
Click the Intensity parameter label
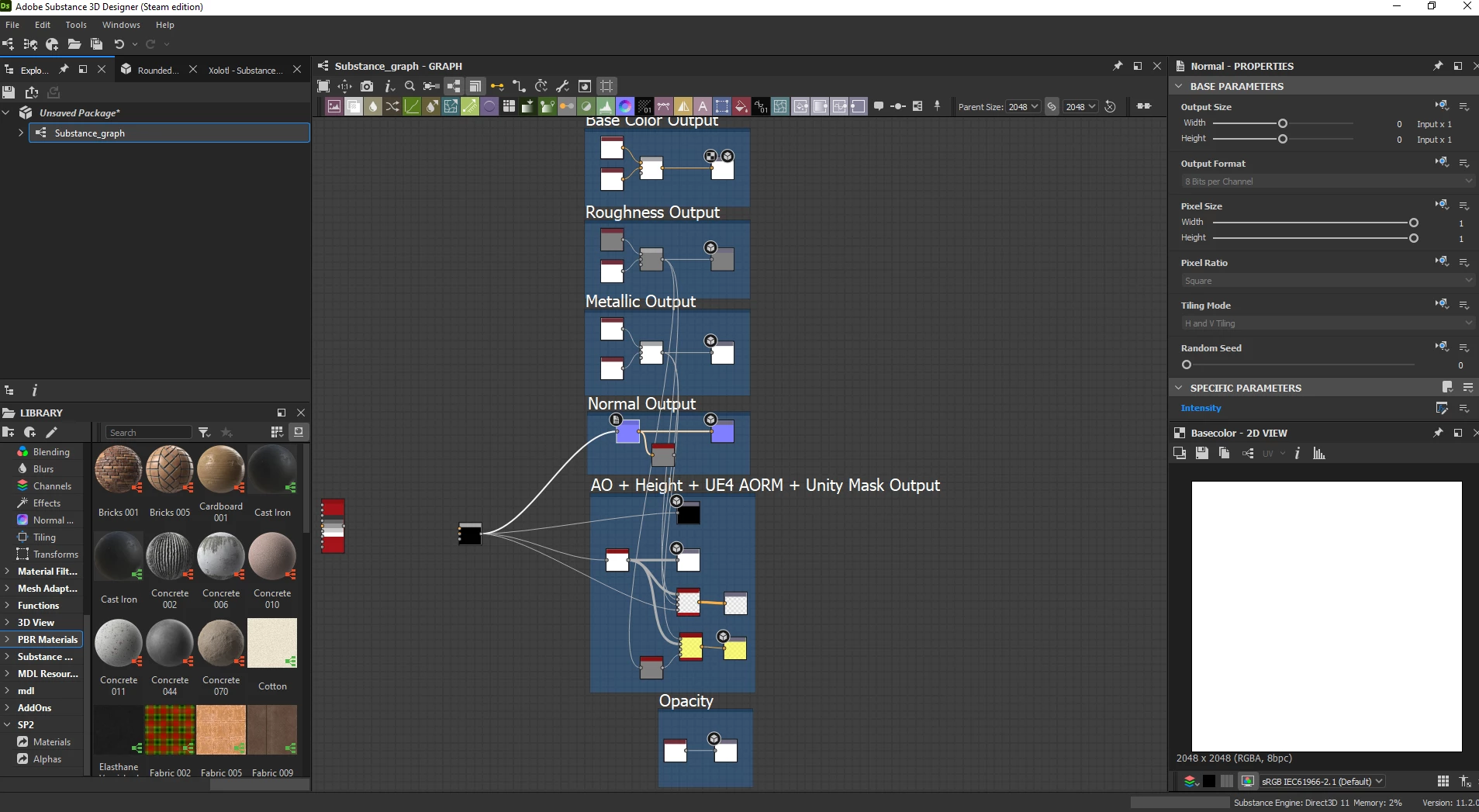[x=1201, y=408]
